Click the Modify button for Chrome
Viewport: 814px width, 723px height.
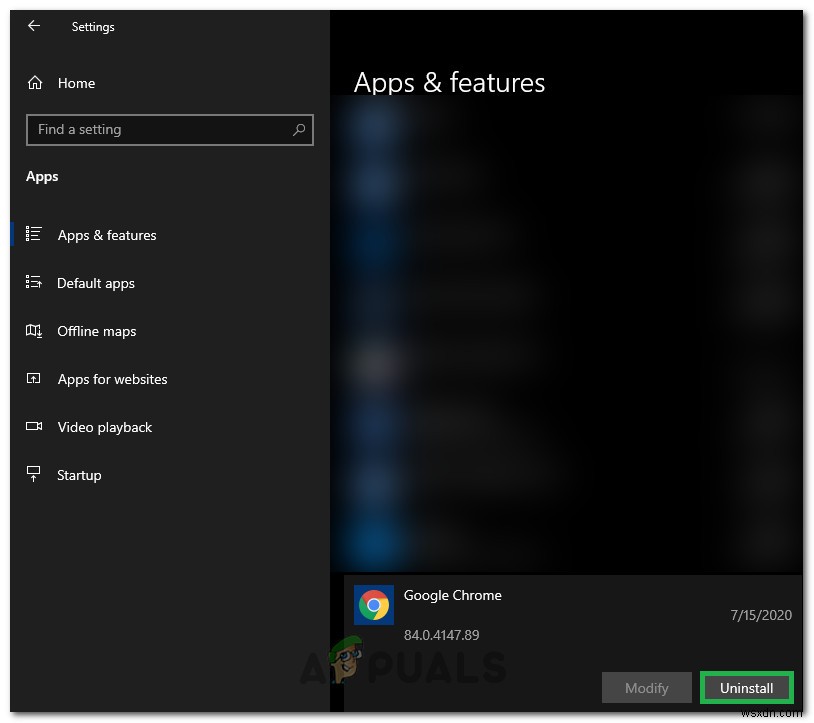click(646, 688)
